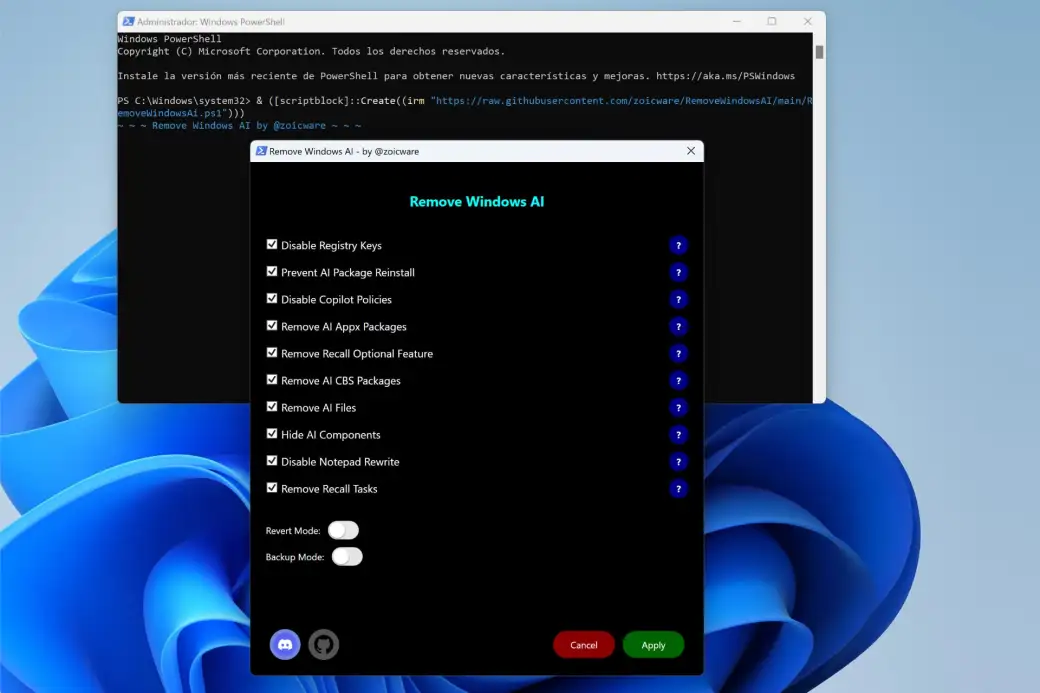This screenshot has width=1040, height=693.
Task: Enable Revert Mode
Action: 344,530
